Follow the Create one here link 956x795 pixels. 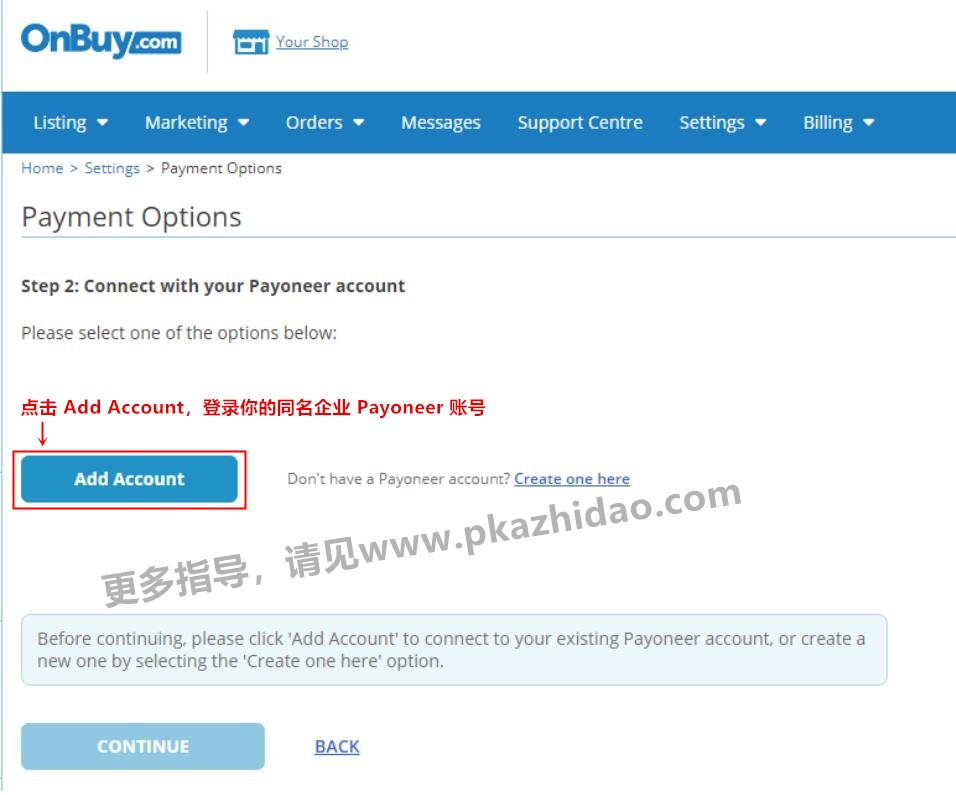pos(572,479)
